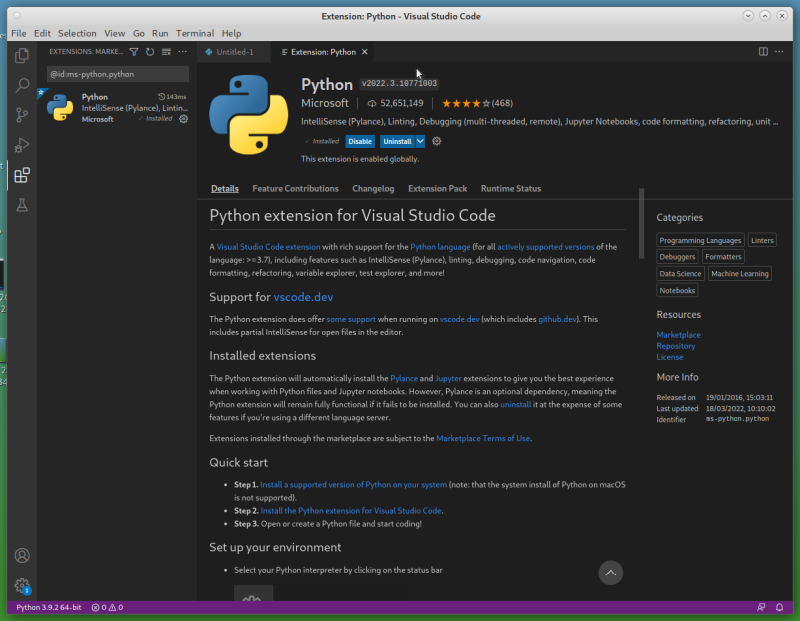Open the Pylance link
The image size is (800, 621).
tap(404, 378)
